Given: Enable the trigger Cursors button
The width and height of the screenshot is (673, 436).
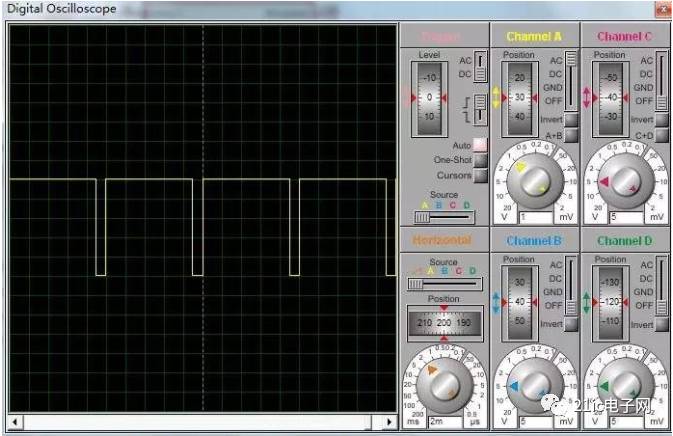Looking at the screenshot, I should click(481, 175).
